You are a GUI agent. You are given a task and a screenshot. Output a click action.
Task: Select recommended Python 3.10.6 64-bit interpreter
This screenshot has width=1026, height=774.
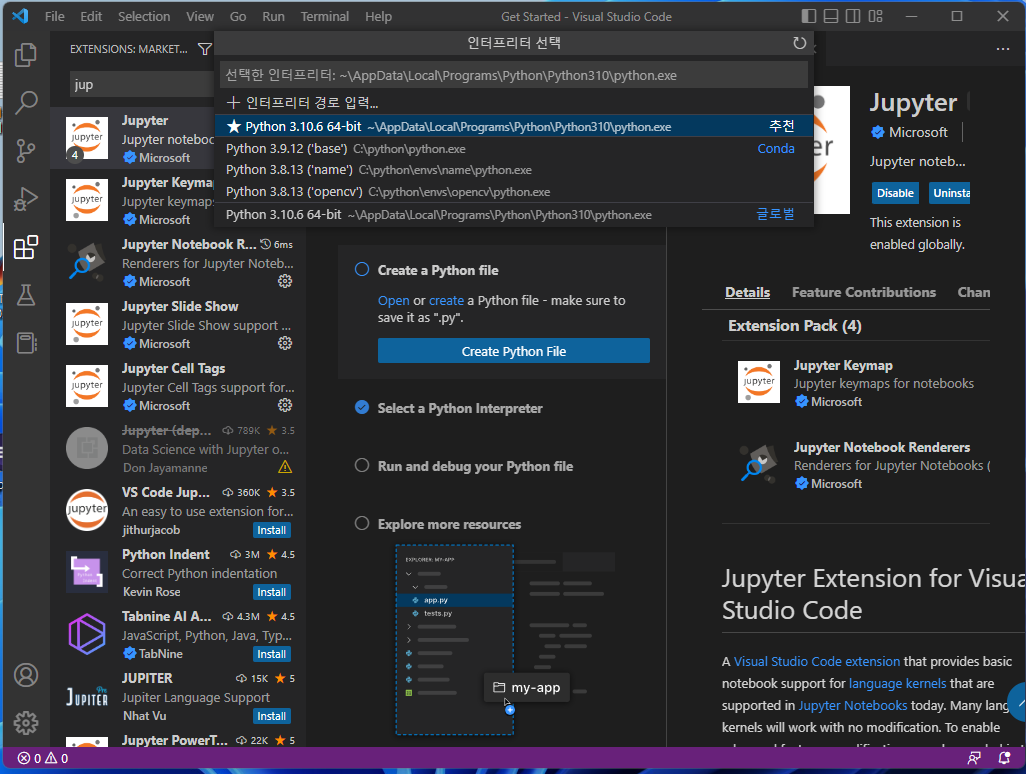point(514,126)
